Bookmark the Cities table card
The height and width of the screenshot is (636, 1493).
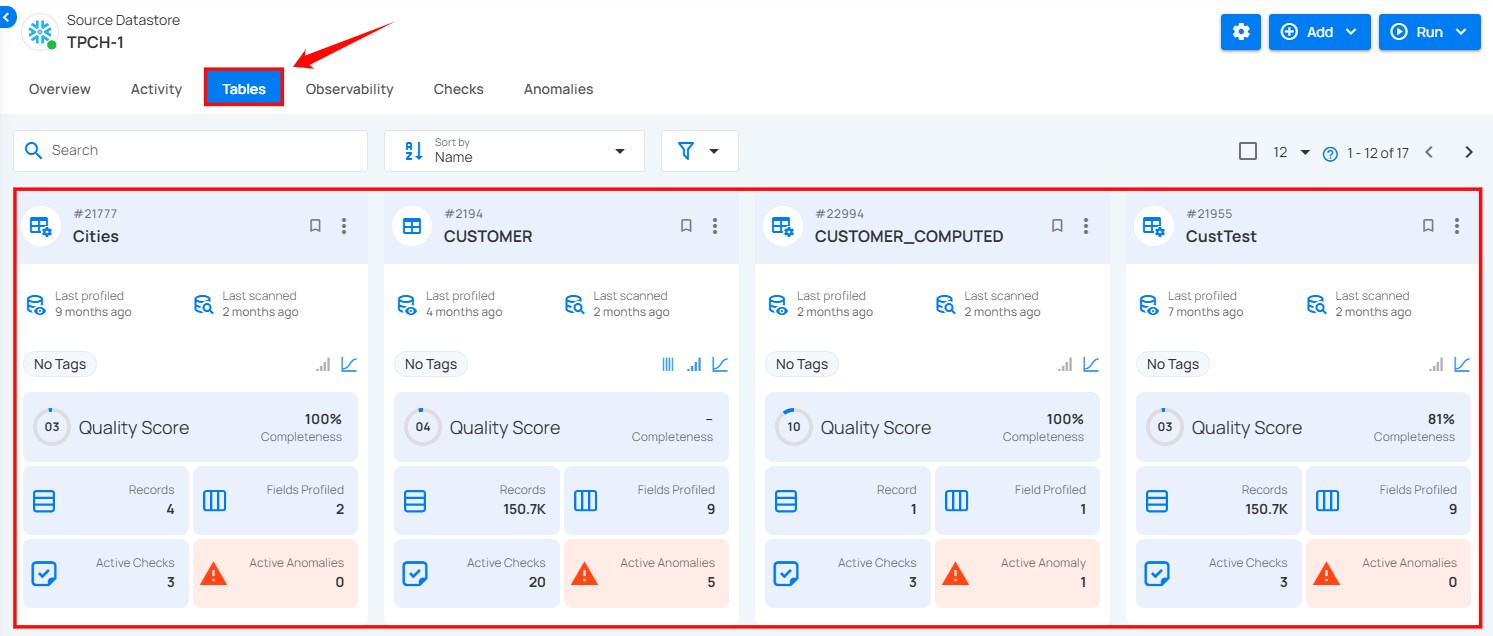tap(315, 226)
